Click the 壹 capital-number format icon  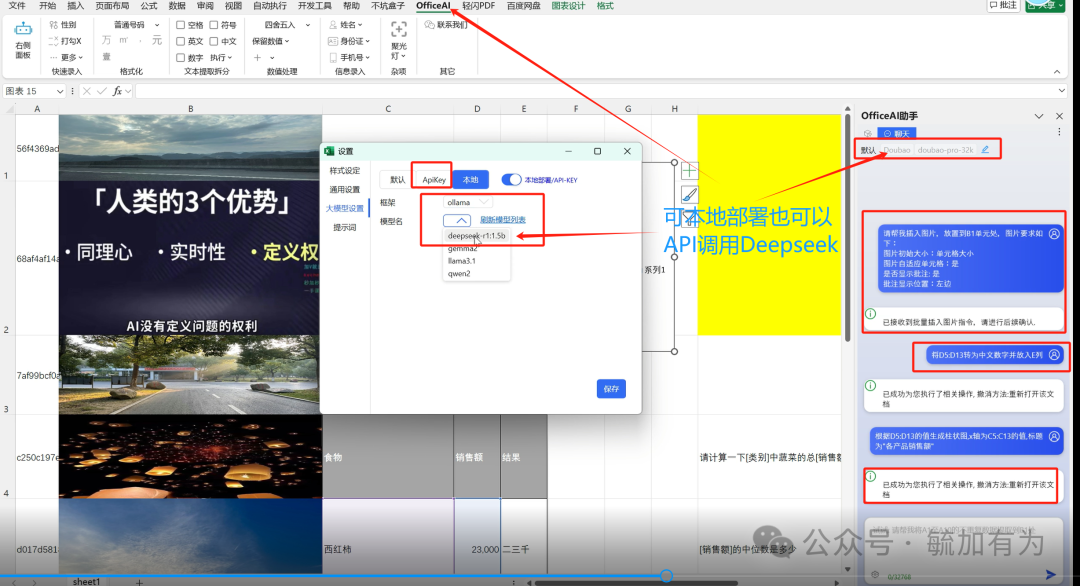(106, 57)
